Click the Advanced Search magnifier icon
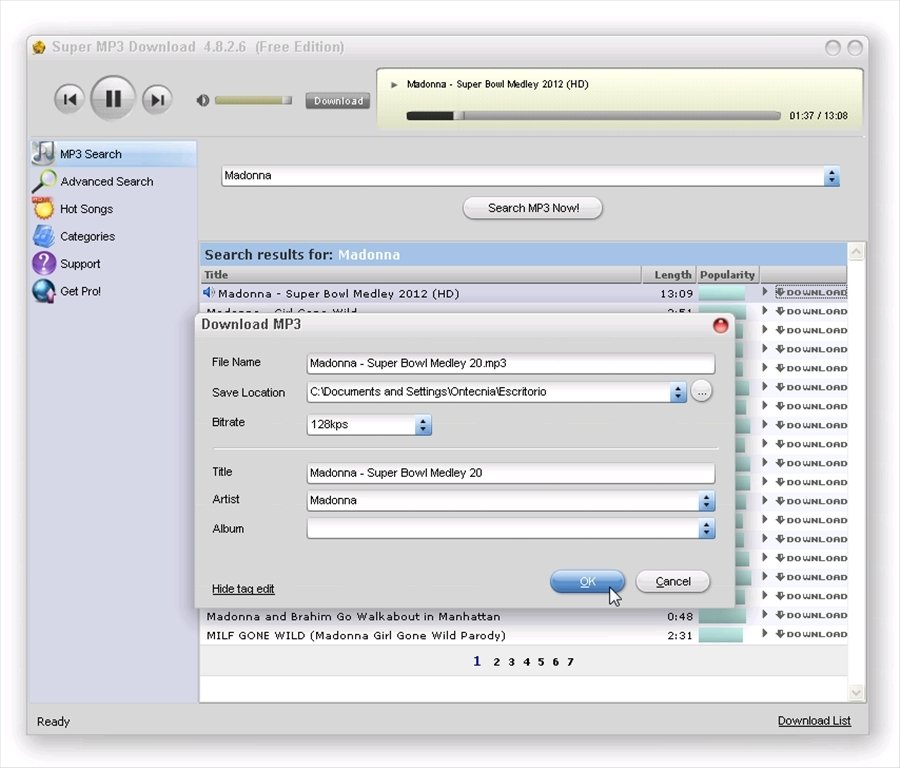 (x=44, y=181)
